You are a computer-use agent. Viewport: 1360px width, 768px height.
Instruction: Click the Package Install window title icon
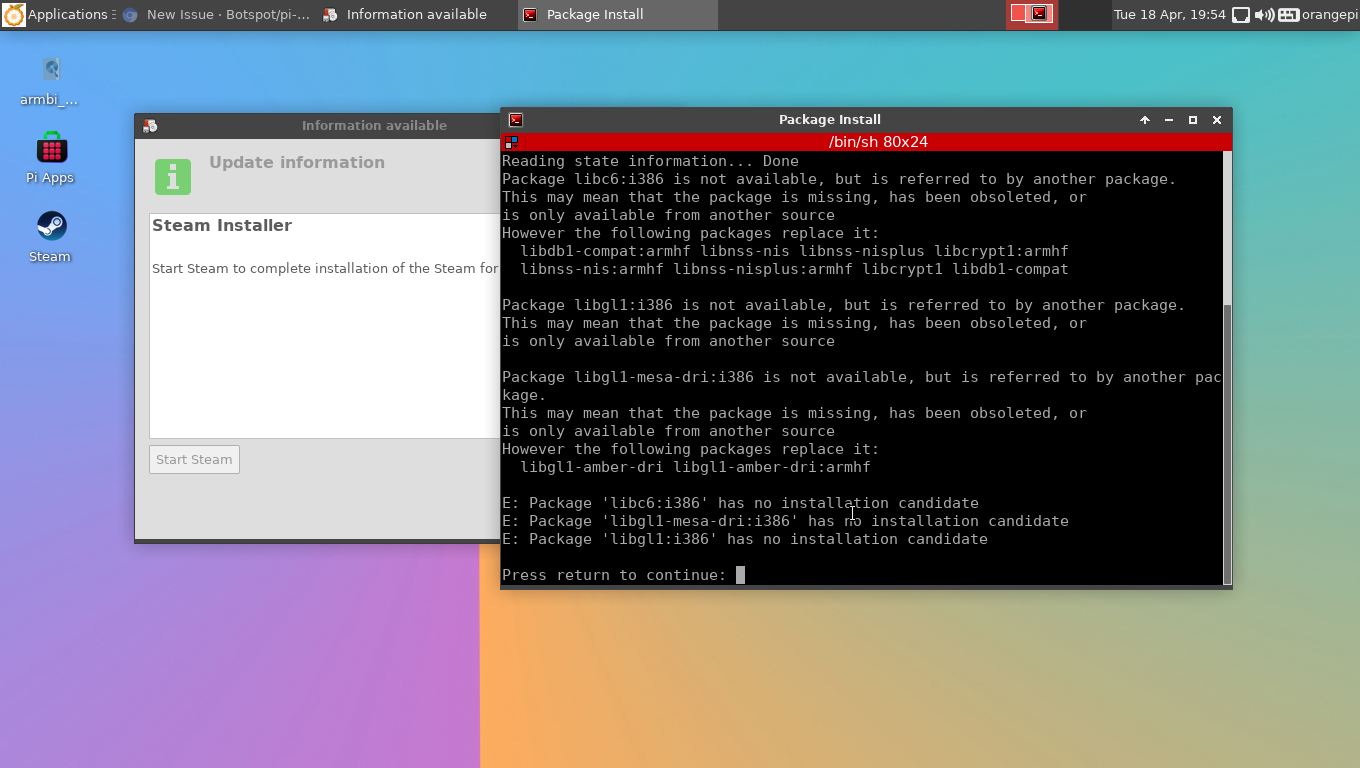516,120
